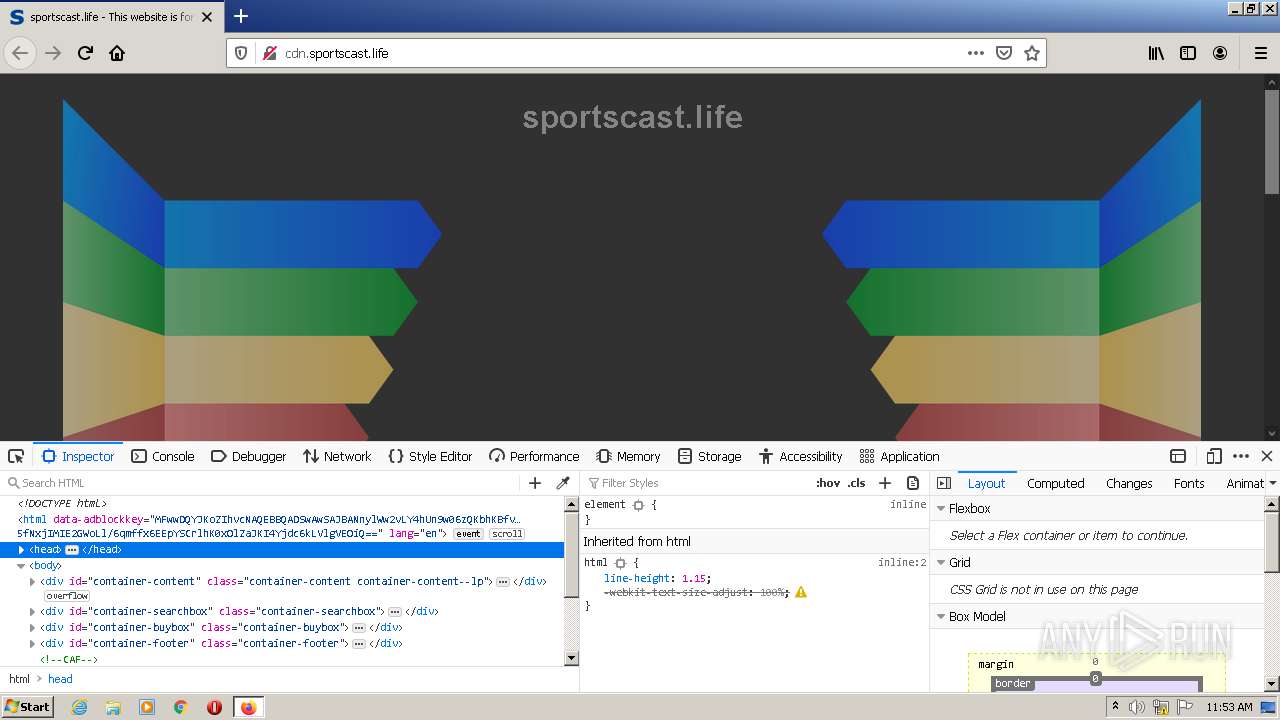Go to the Firefox home page
This screenshot has width=1280, height=720.
117,53
